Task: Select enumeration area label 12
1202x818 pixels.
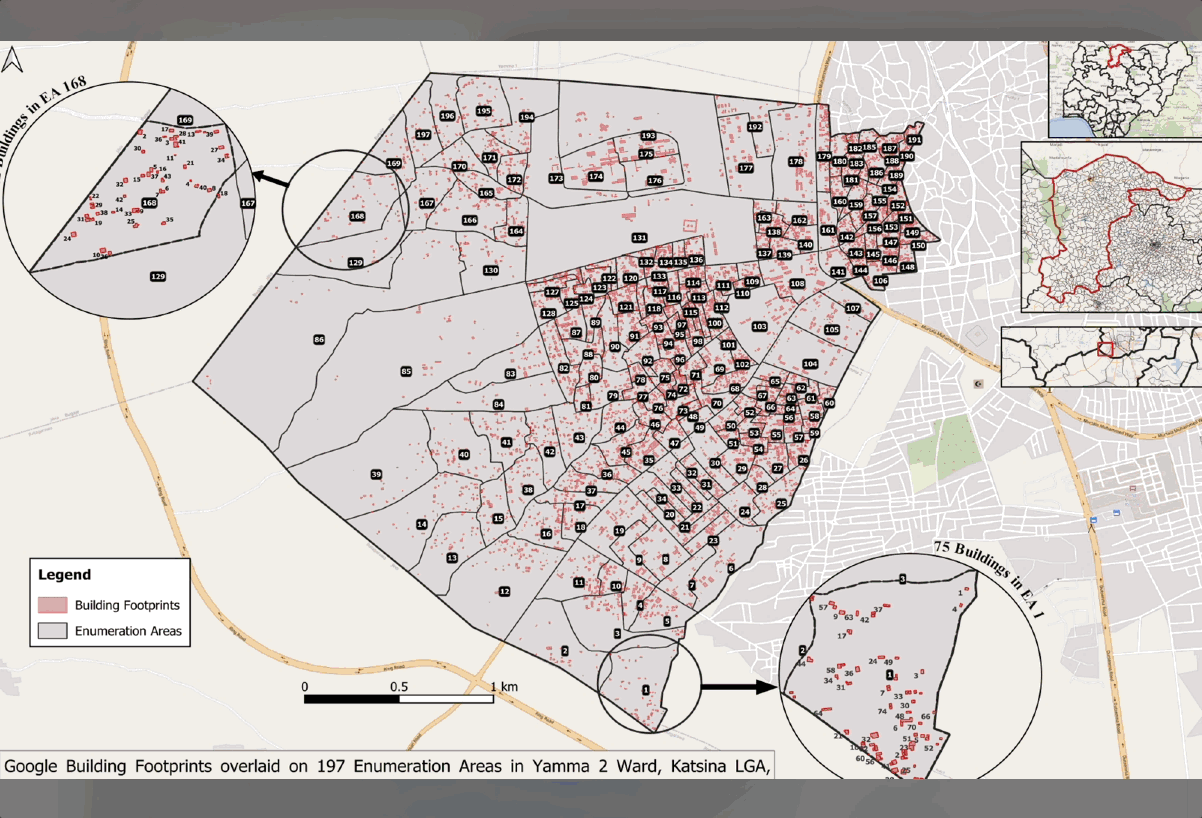Action: pos(504,592)
